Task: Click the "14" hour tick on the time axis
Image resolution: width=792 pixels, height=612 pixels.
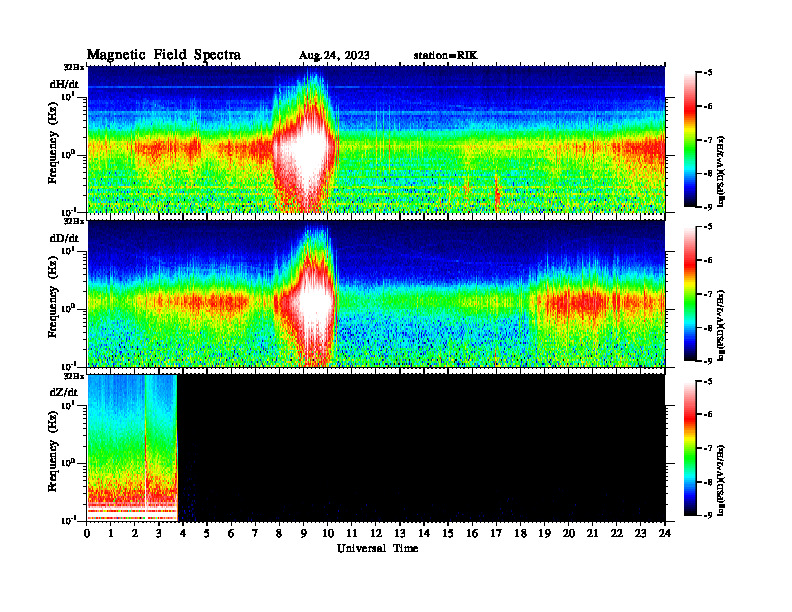Action: point(423,533)
